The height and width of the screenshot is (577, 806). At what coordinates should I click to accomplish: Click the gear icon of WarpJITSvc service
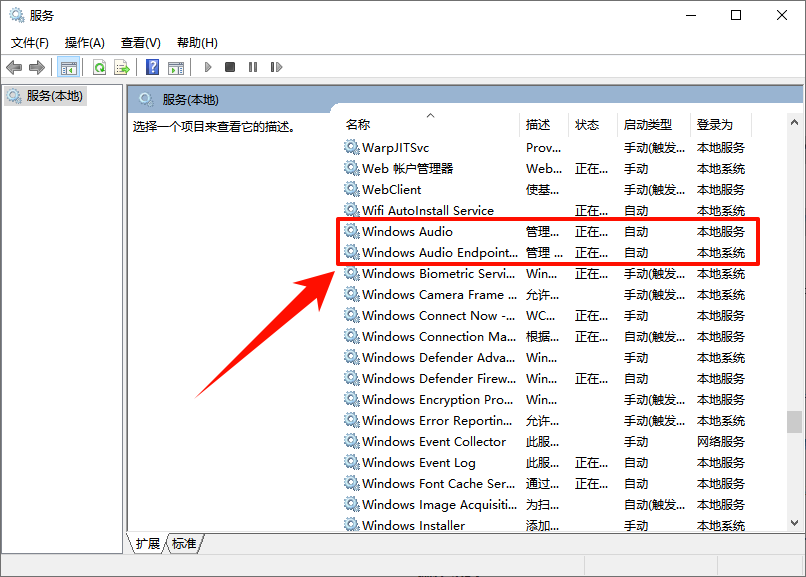click(x=352, y=147)
